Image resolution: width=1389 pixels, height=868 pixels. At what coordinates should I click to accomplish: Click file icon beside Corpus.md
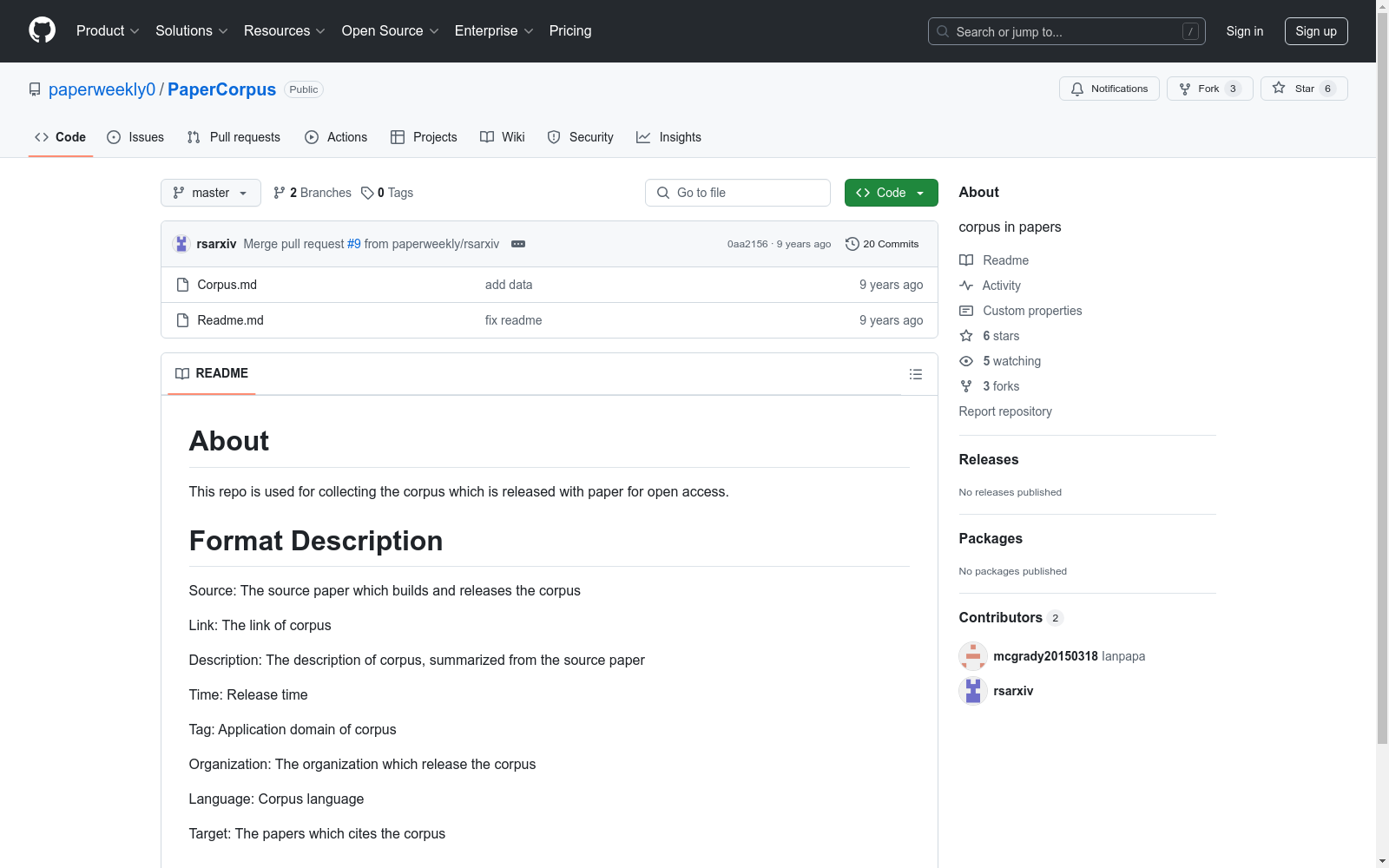(182, 285)
